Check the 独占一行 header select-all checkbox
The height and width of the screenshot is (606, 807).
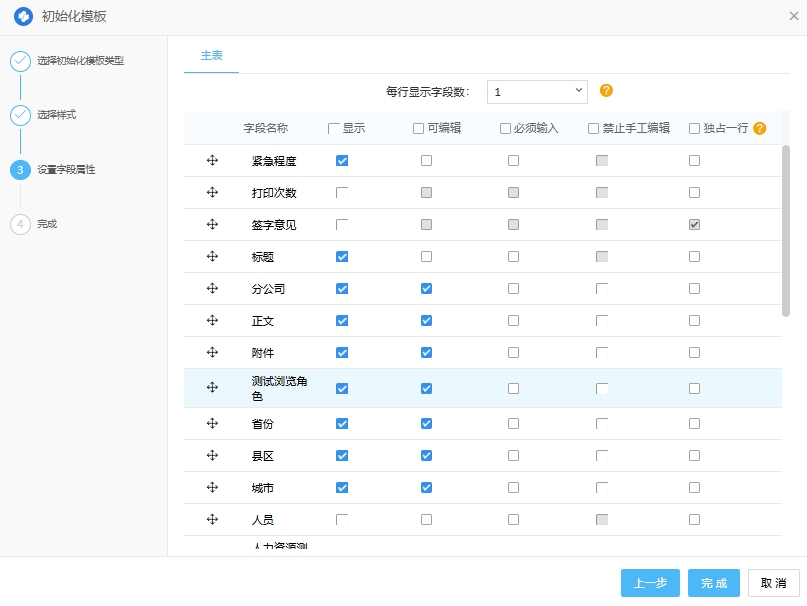tap(695, 128)
